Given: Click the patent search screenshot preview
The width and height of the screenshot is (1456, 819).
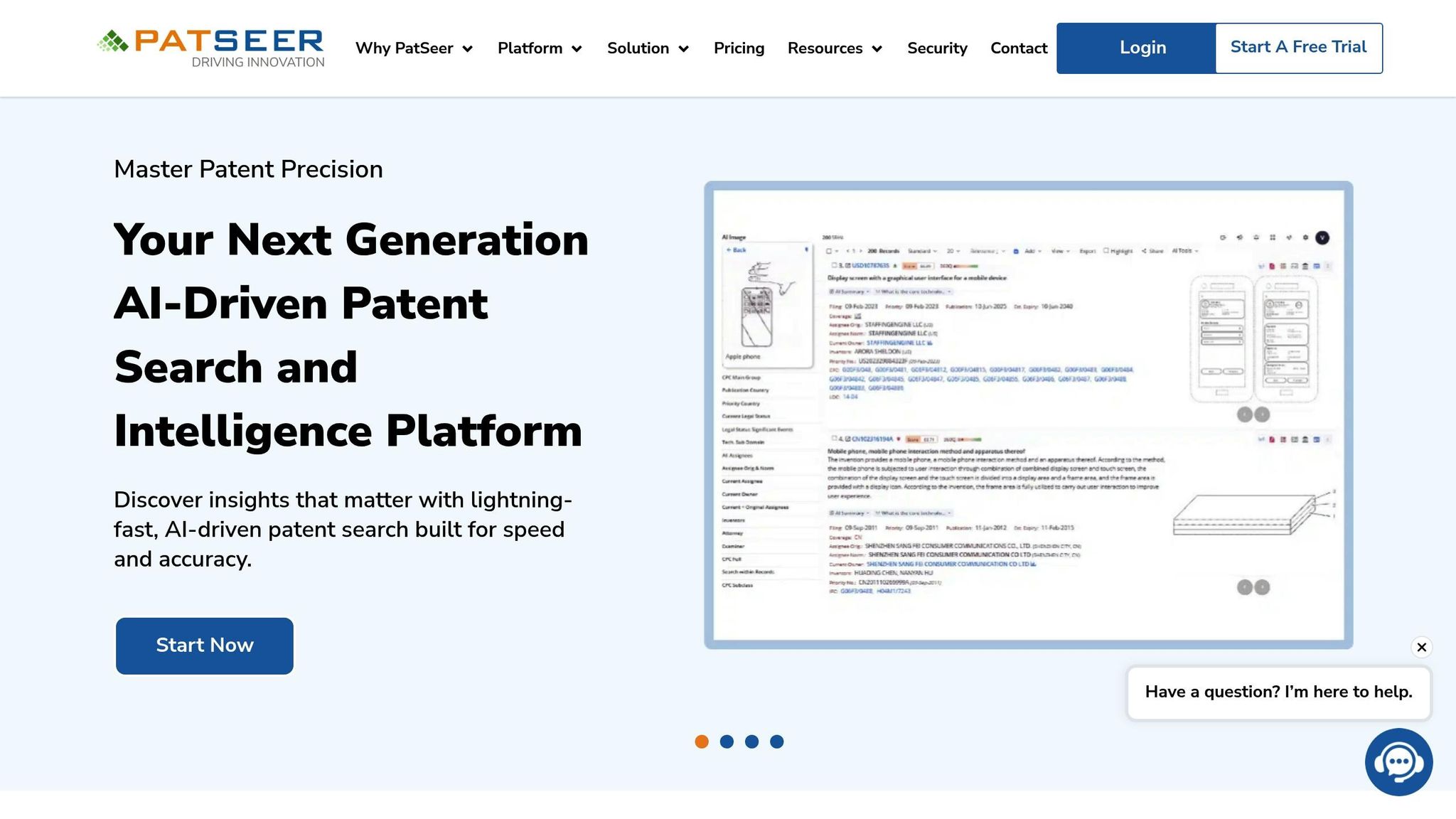Looking at the screenshot, I should pyautogui.click(x=1028, y=414).
